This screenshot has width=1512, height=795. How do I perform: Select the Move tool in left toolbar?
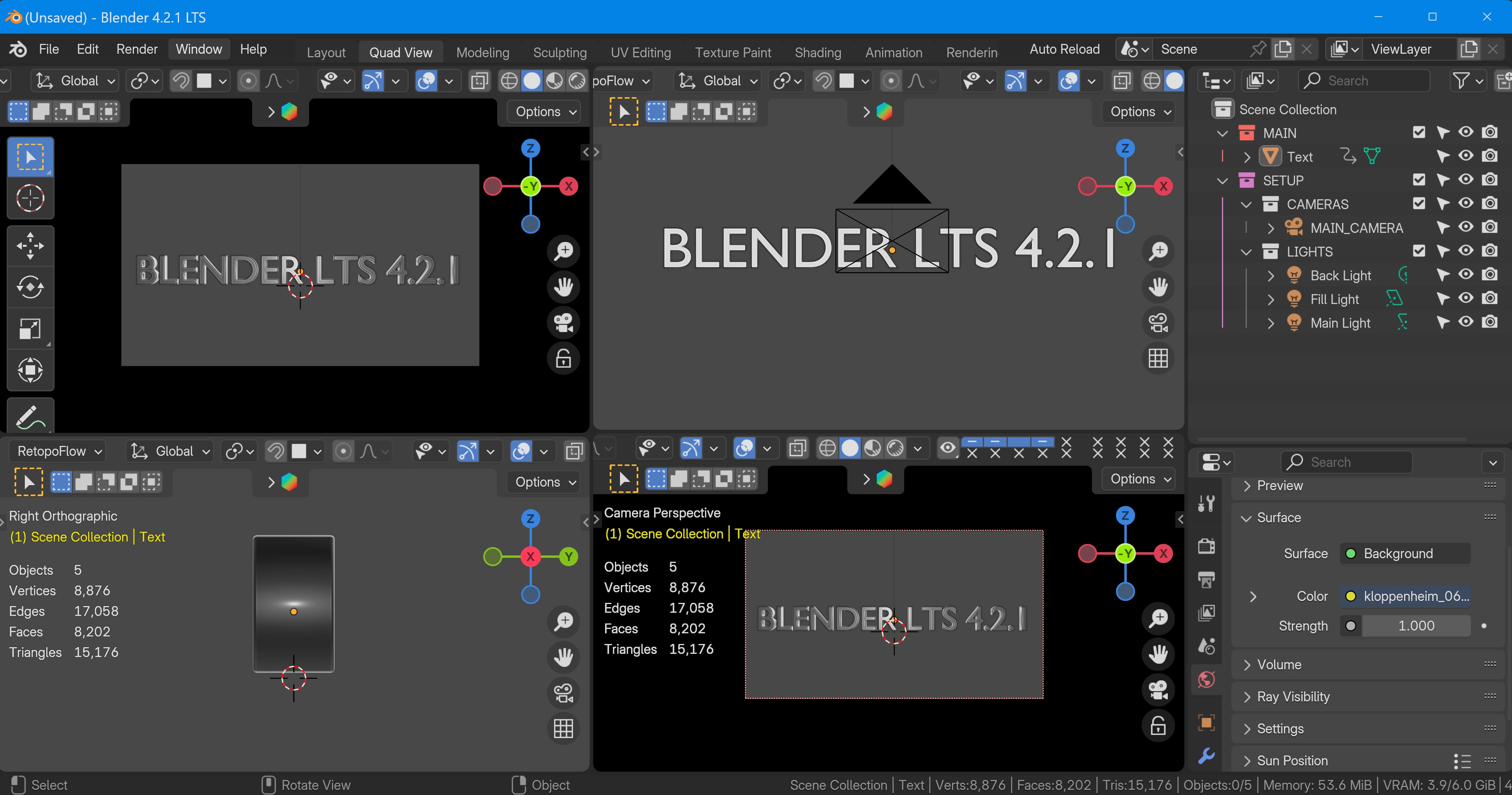coord(30,246)
